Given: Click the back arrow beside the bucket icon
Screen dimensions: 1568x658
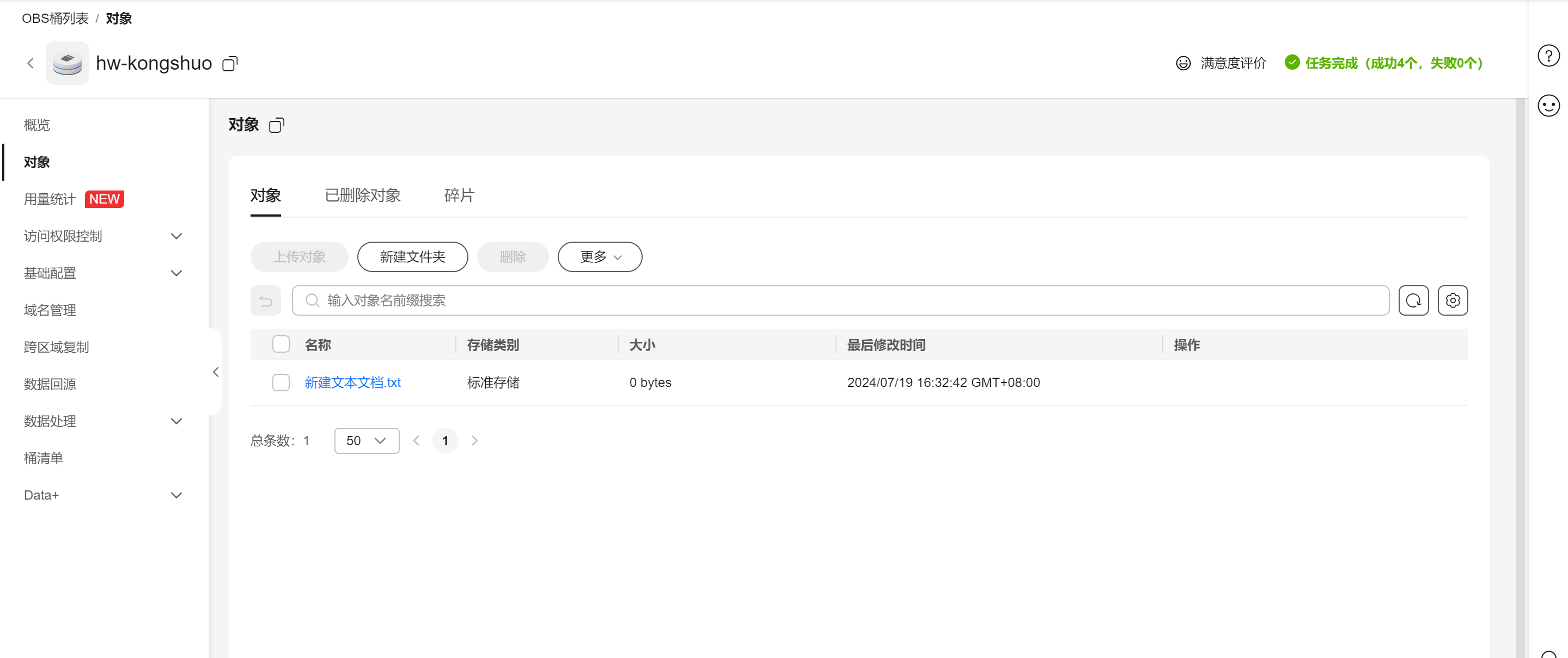Looking at the screenshot, I should pyautogui.click(x=30, y=63).
